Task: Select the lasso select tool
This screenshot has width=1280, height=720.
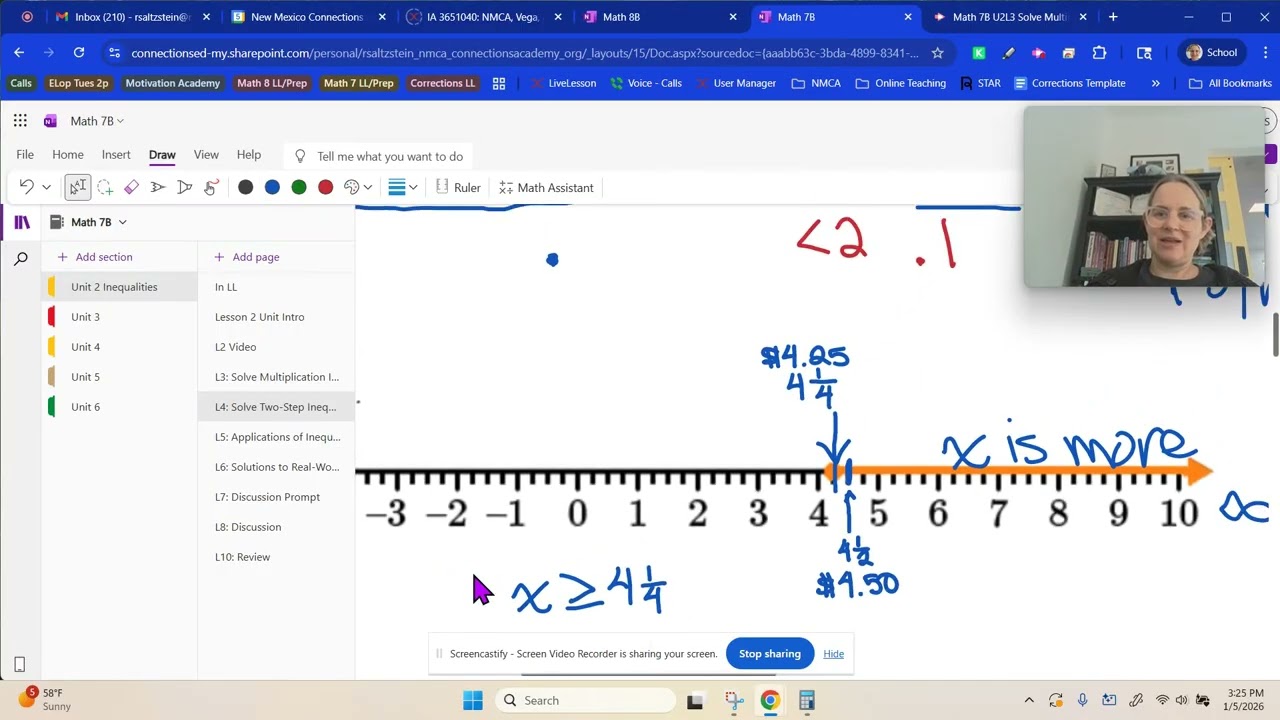Action: [105, 187]
